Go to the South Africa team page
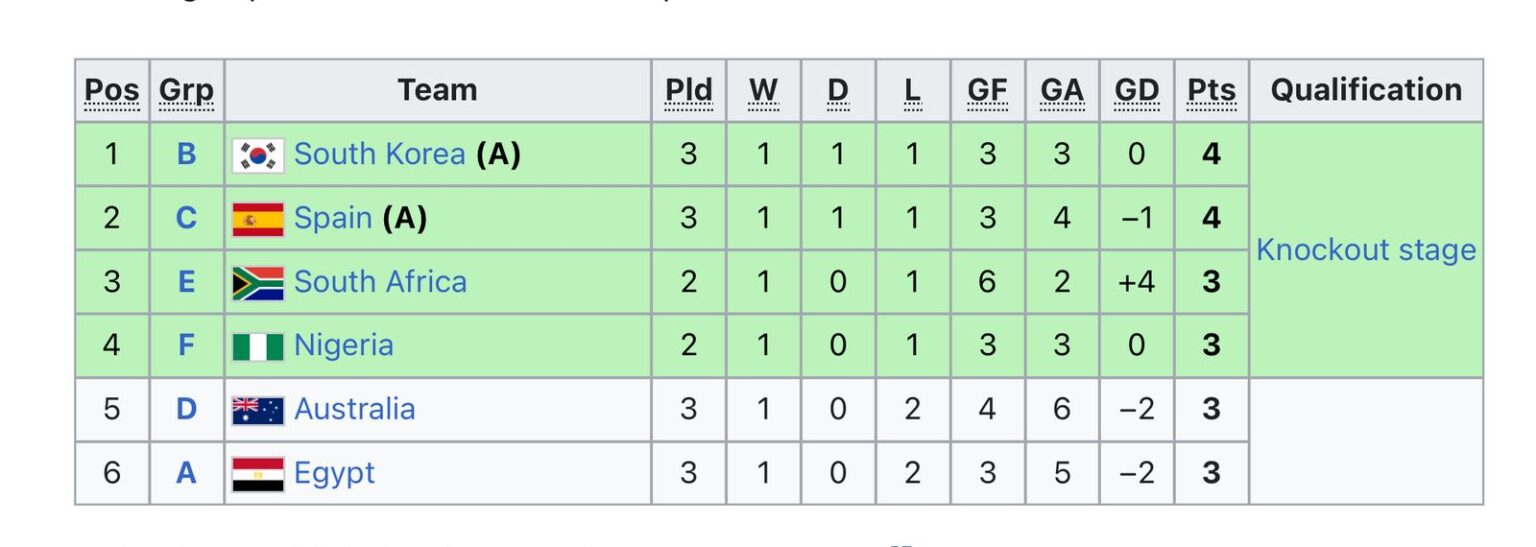Viewport: 1536px width, 547px height. point(380,283)
